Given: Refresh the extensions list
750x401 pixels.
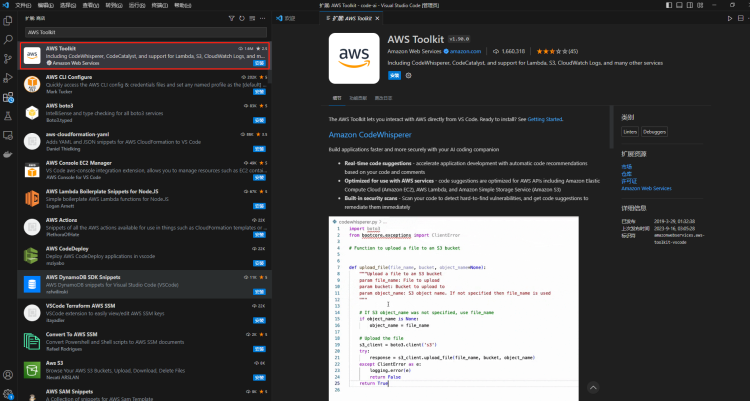Looking at the screenshot, I should [x=242, y=18].
